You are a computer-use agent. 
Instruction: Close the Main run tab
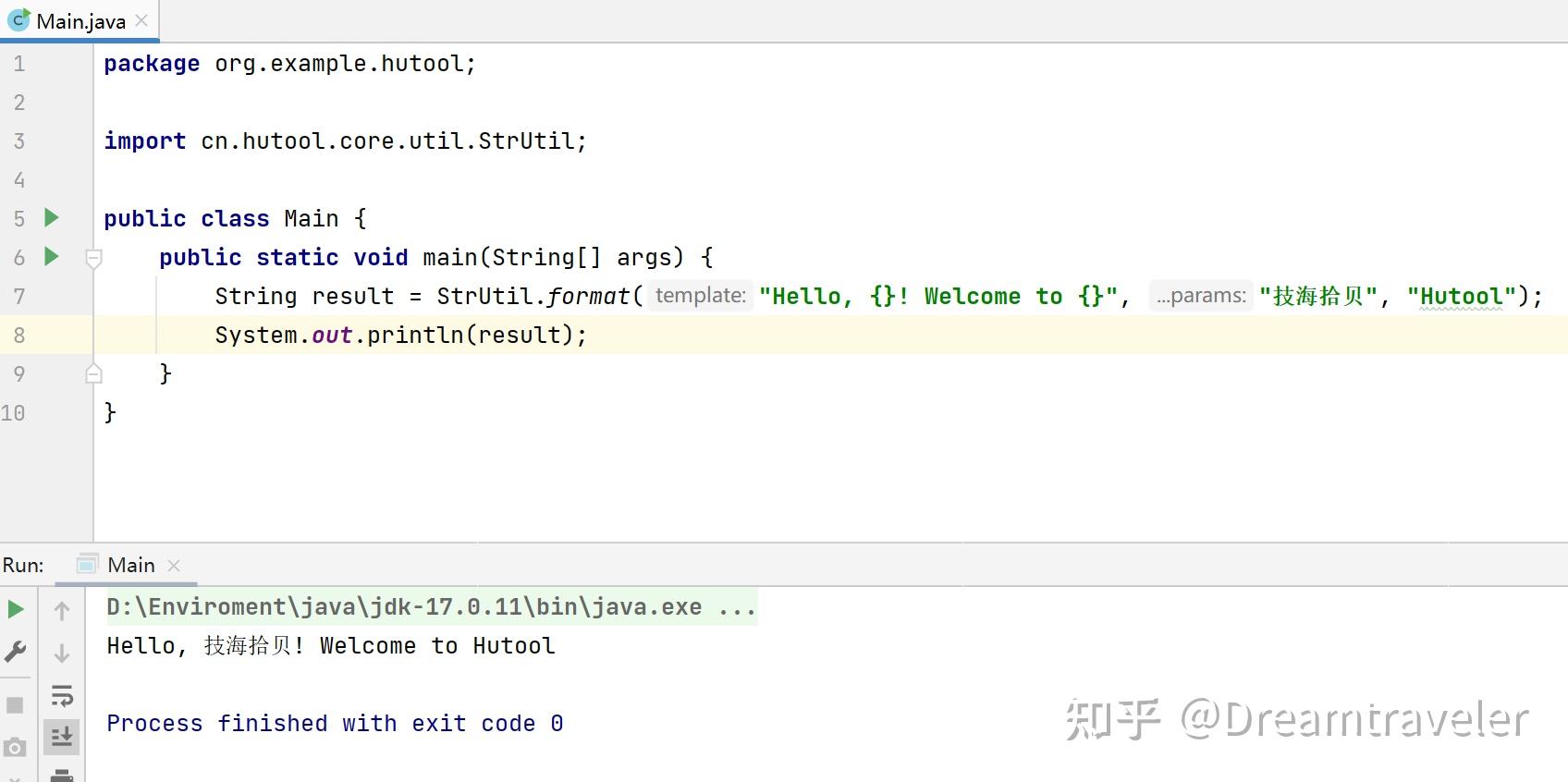[x=174, y=565]
